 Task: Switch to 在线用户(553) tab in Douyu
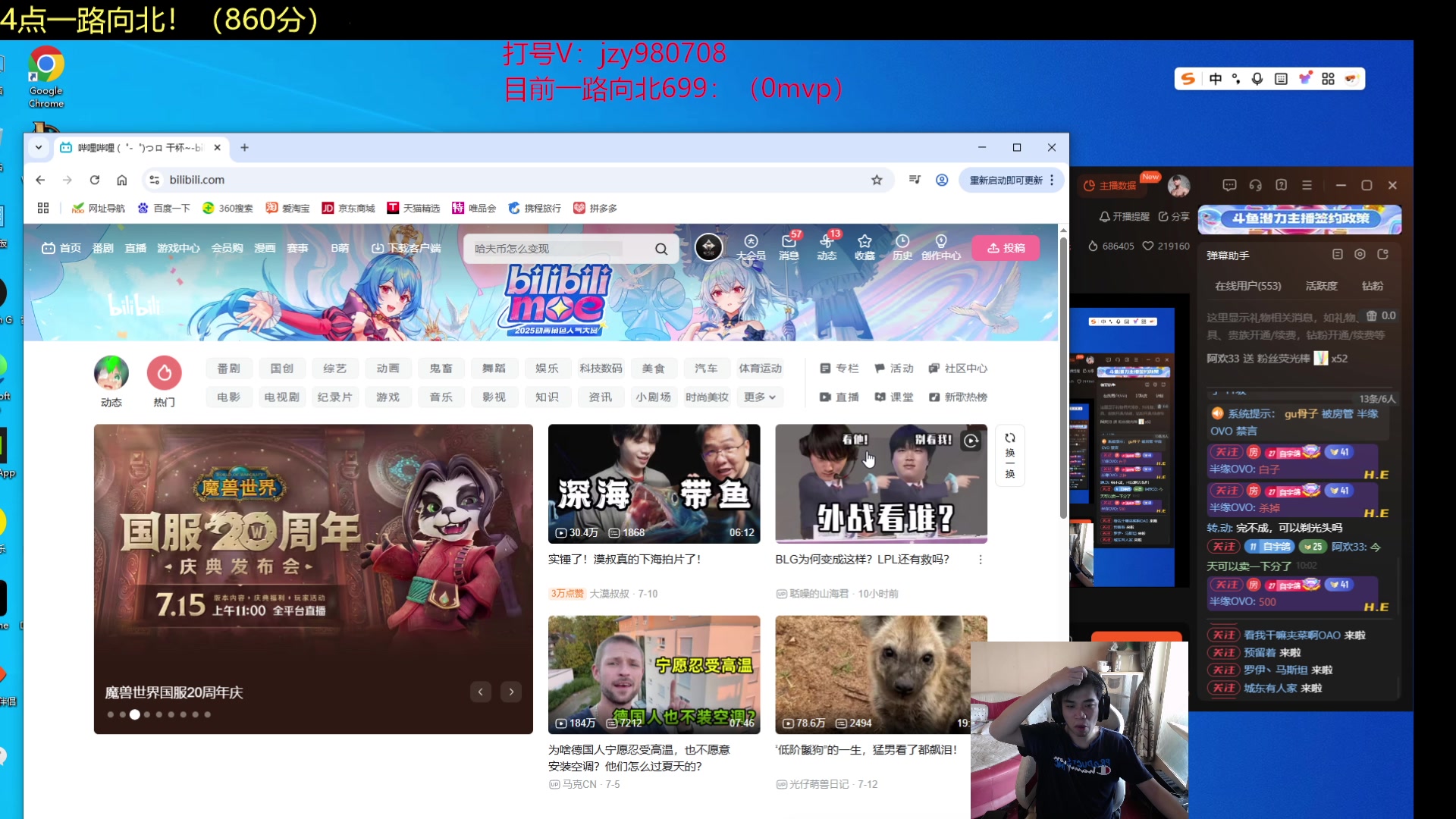click(1248, 286)
